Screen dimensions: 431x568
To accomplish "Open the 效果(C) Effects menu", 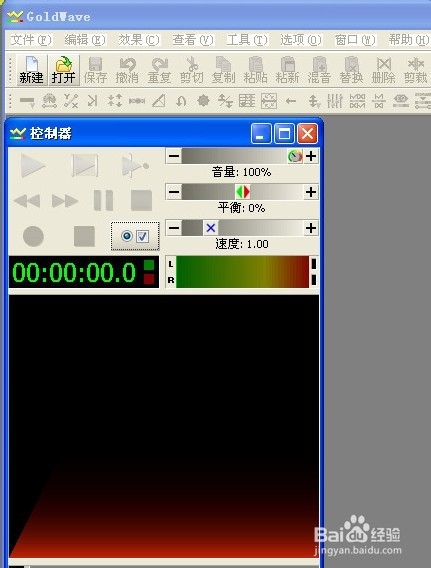I will click(x=139, y=40).
